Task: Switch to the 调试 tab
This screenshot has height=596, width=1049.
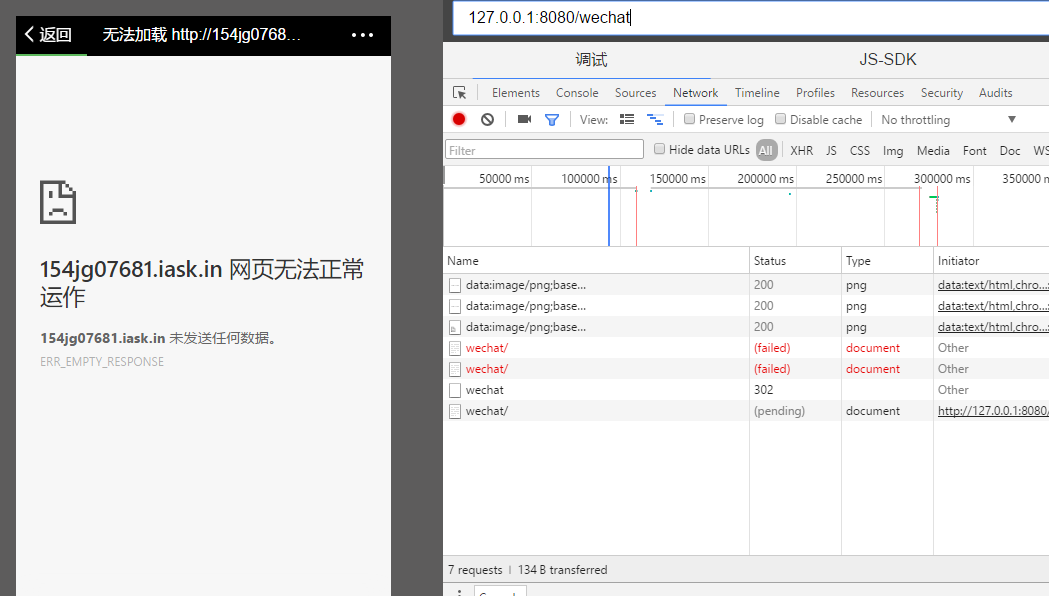Action: (x=591, y=60)
